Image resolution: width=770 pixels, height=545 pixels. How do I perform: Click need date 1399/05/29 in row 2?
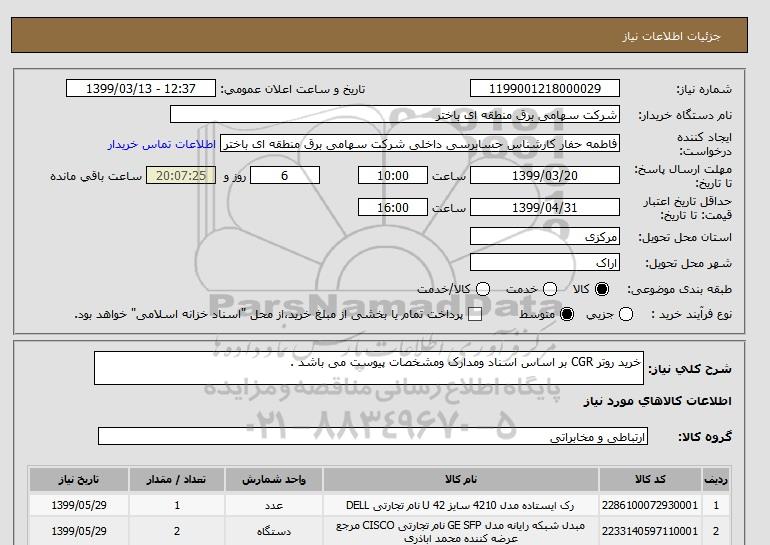[79, 531]
